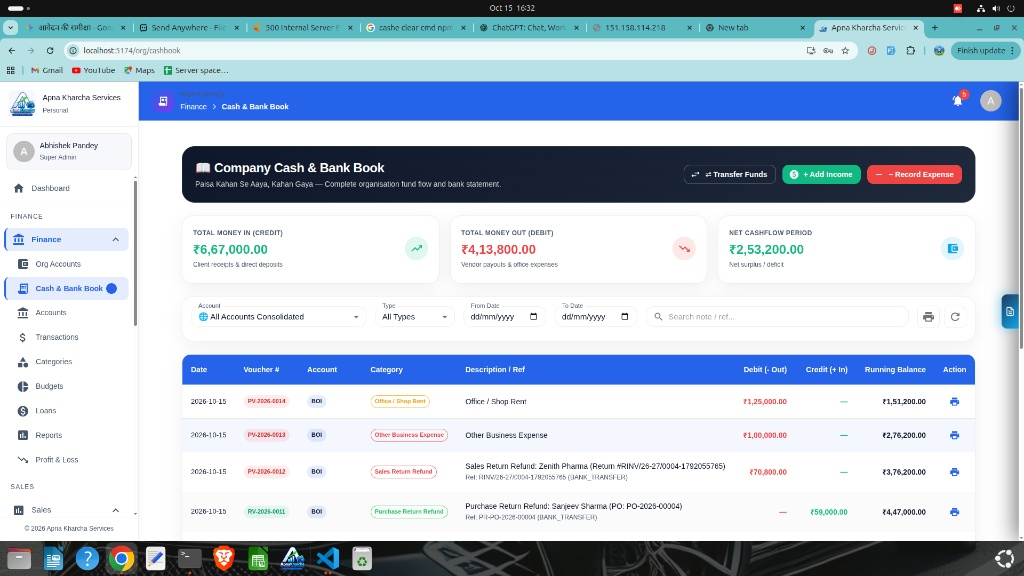Open the blue side document panel tab
The width and height of the screenshot is (1024, 576).
(x=1010, y=312)
